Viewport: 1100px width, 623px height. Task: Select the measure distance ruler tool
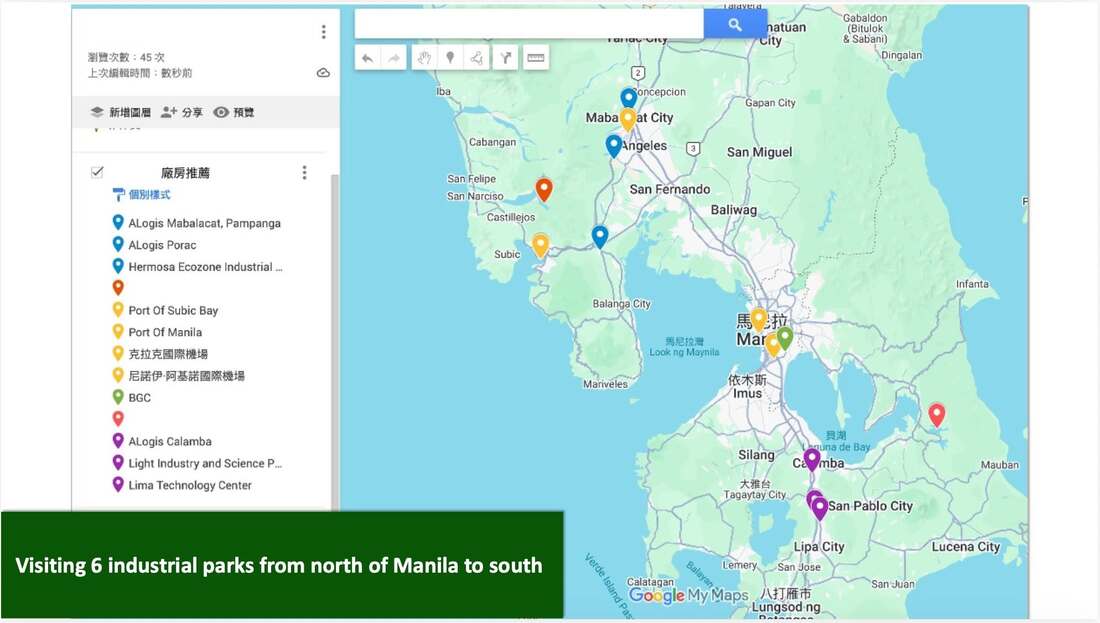coord(536,58)
